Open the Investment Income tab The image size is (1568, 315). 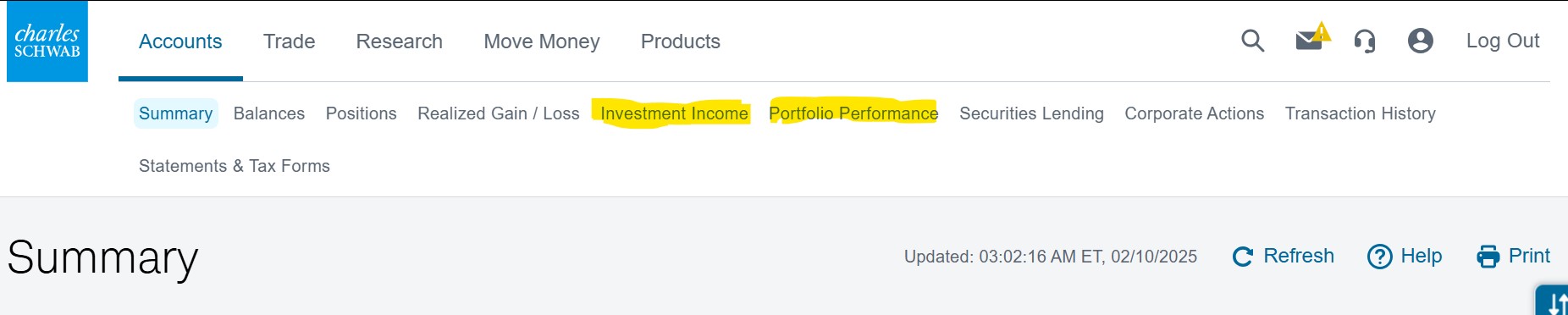[x=674, y=113]
